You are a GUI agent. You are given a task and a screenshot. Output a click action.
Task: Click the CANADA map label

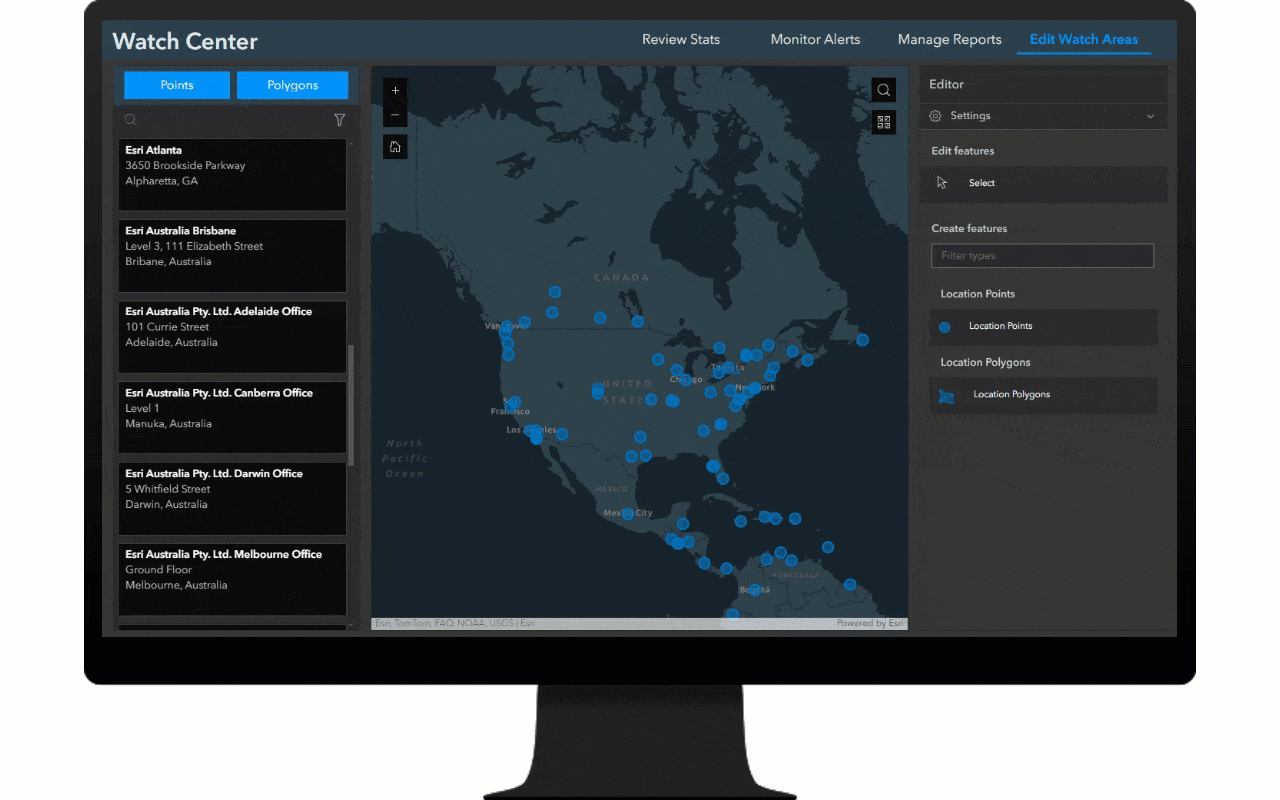coord(621,277)
